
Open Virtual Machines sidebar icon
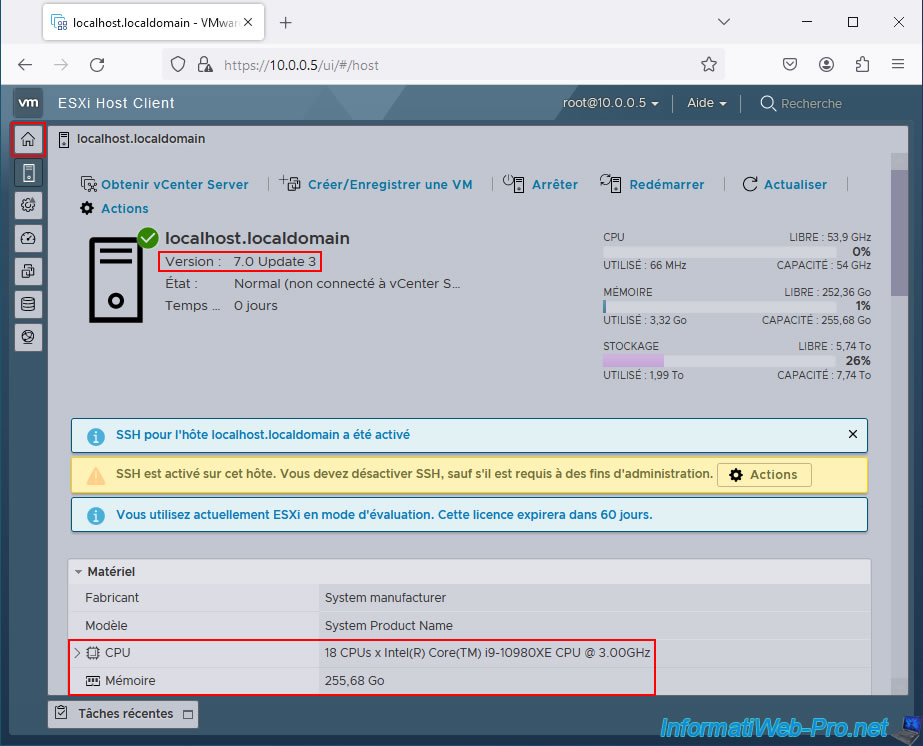coord(28,271)
